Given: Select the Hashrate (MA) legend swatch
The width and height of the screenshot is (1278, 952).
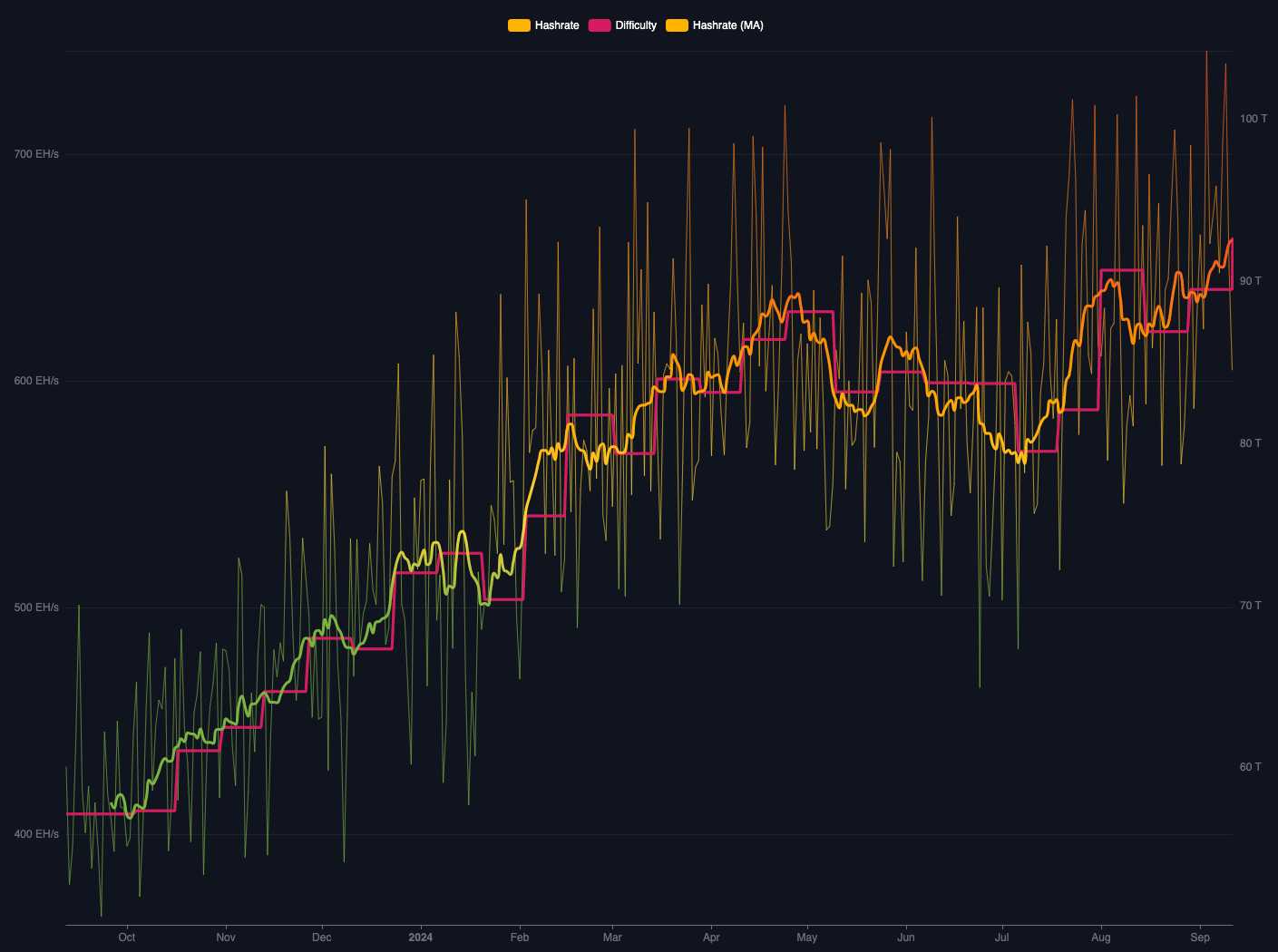Looking at the screenshot, I should [676, 24].
